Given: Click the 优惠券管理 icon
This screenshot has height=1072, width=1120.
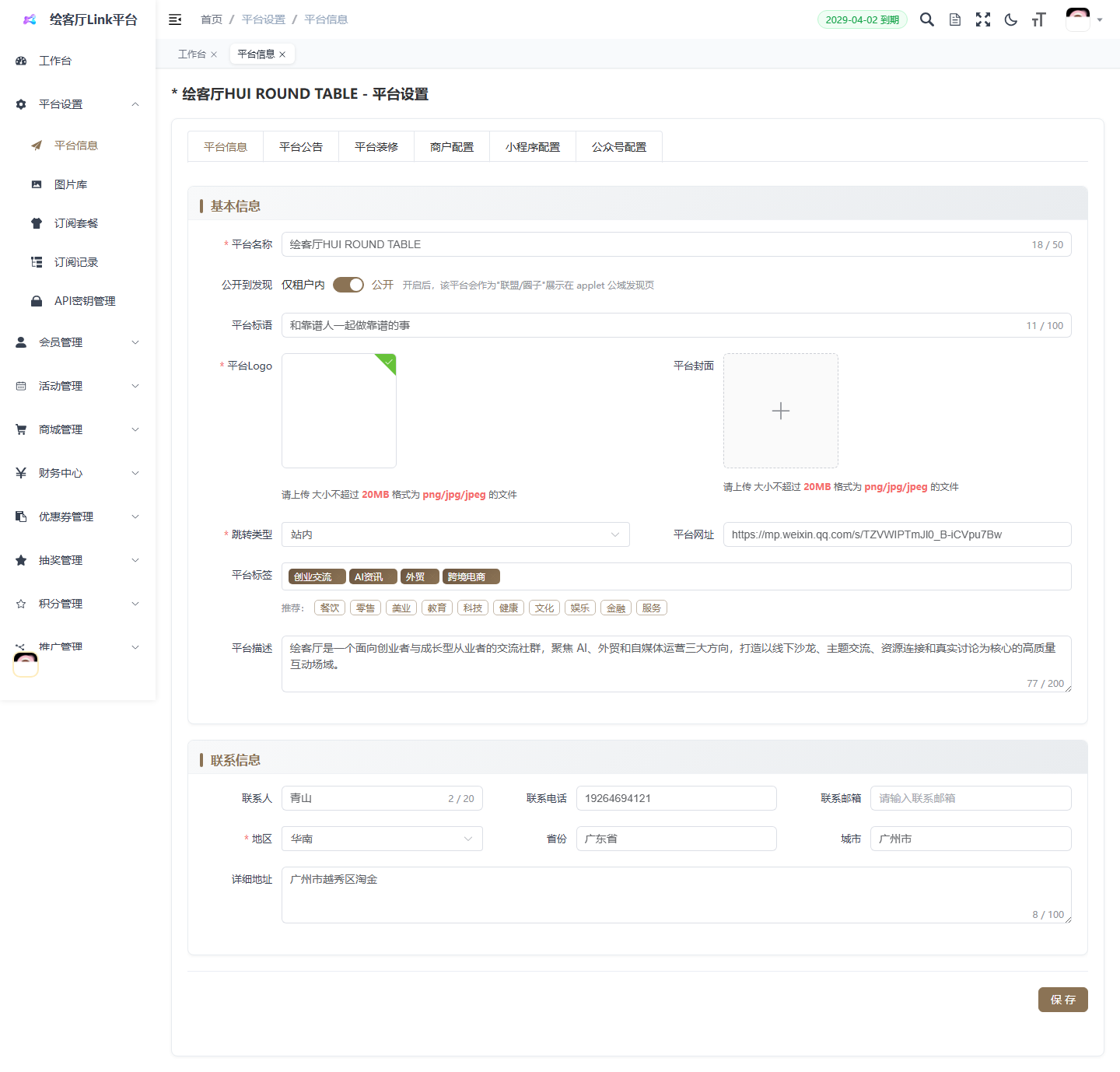Looking at the screenshot, I should pyautogui.click(x=21, y=517).
